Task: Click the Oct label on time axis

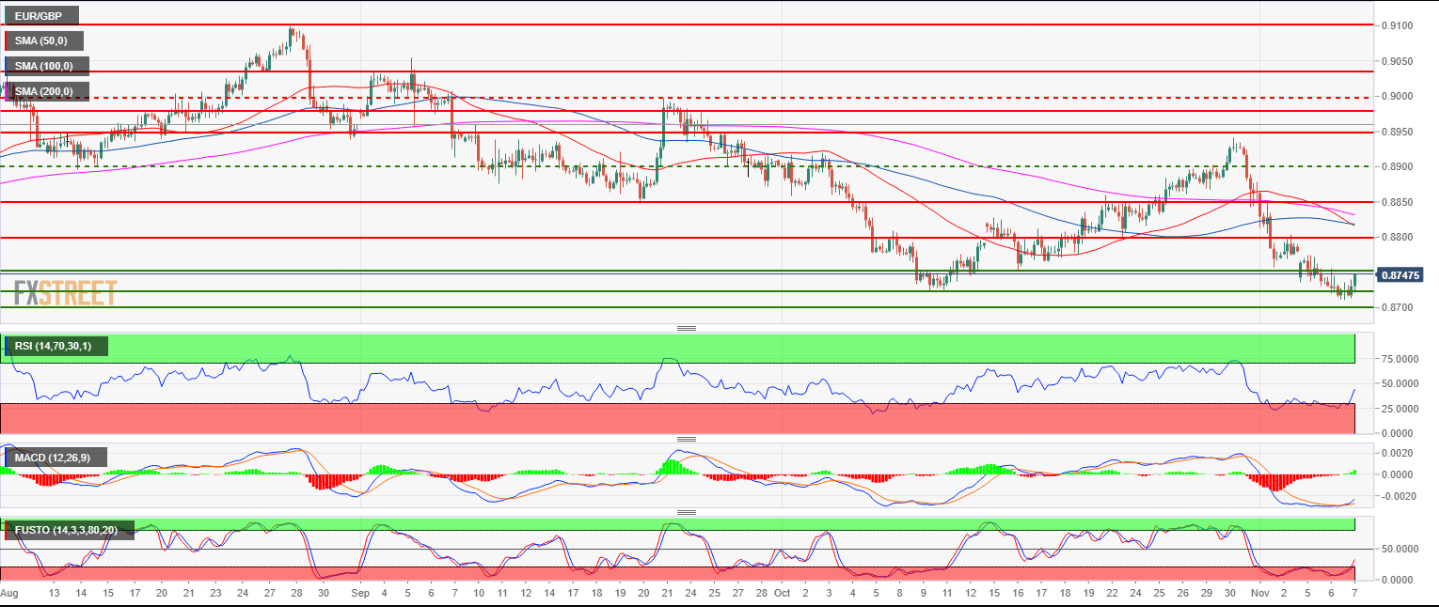Action: [783, 593]
